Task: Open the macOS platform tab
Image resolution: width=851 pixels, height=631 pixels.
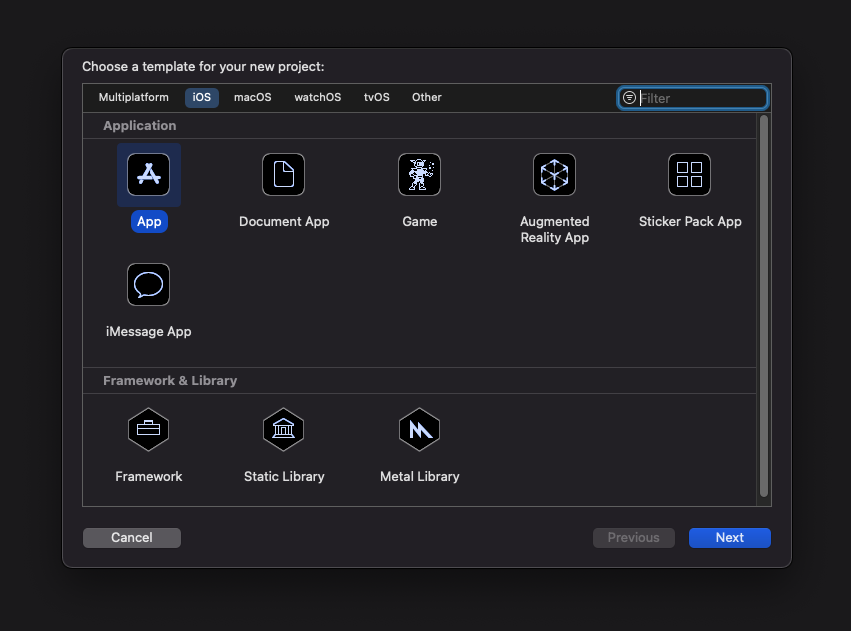Action: pos(252,97)
